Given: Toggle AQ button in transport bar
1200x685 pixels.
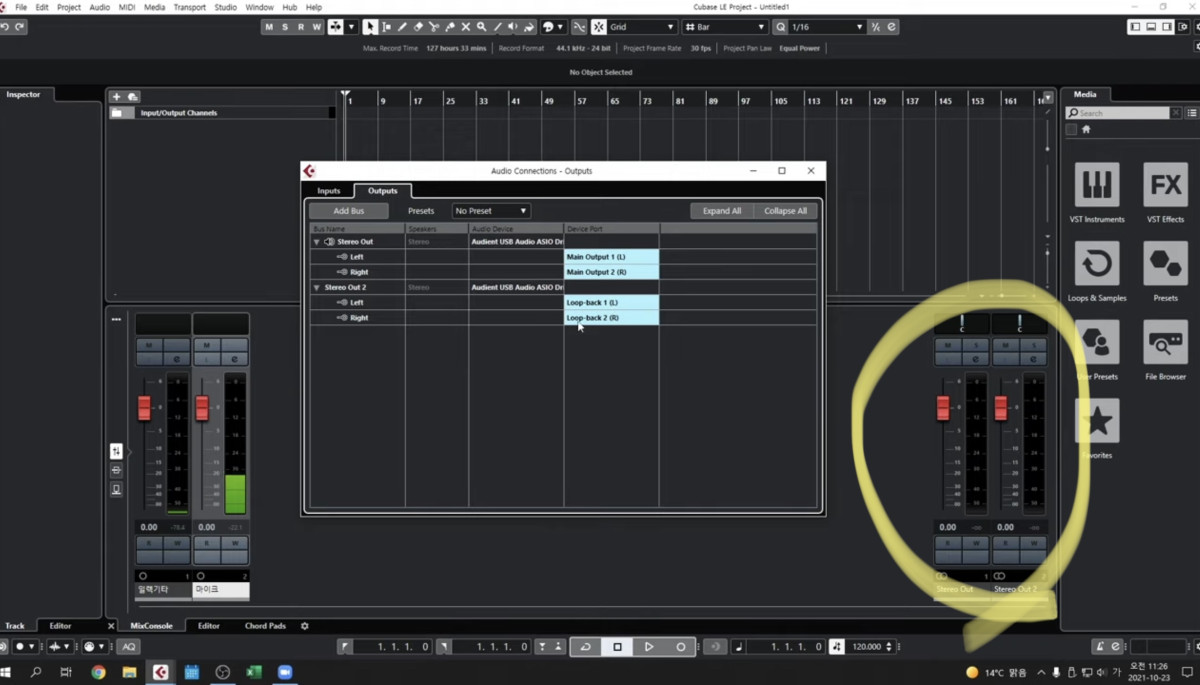Looking at the screenshot, I should [129, 647].
